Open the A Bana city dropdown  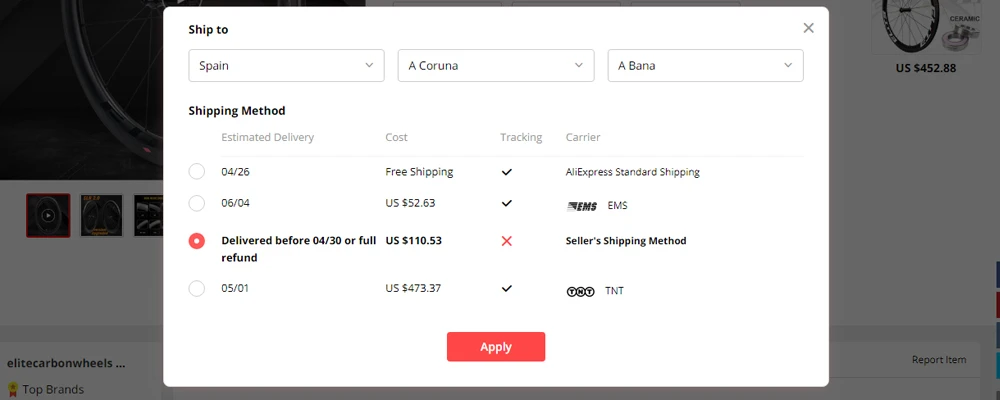705,66
